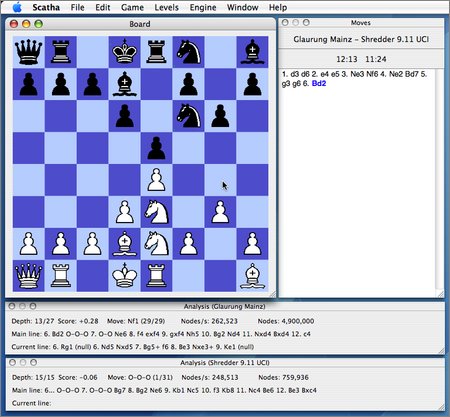Open the Help menu
Screen dimensions: 450x417
(278, 7)
